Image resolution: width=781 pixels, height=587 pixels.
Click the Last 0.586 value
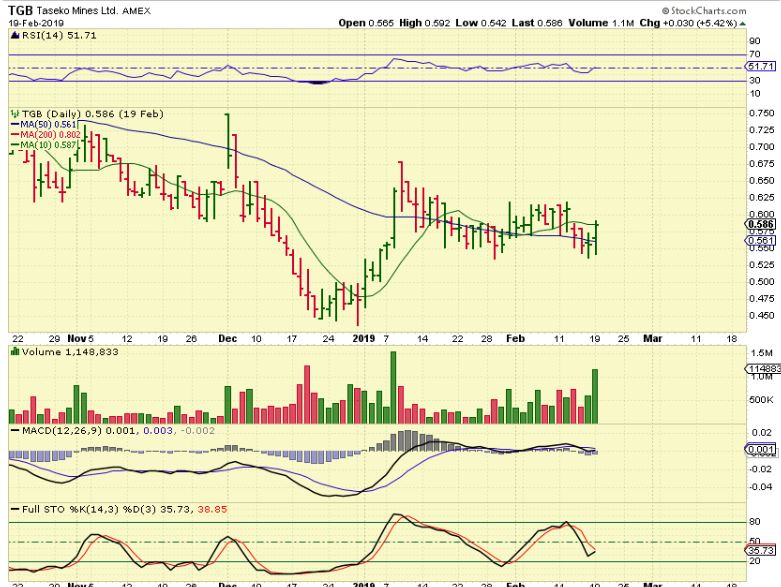coord(536,23)
